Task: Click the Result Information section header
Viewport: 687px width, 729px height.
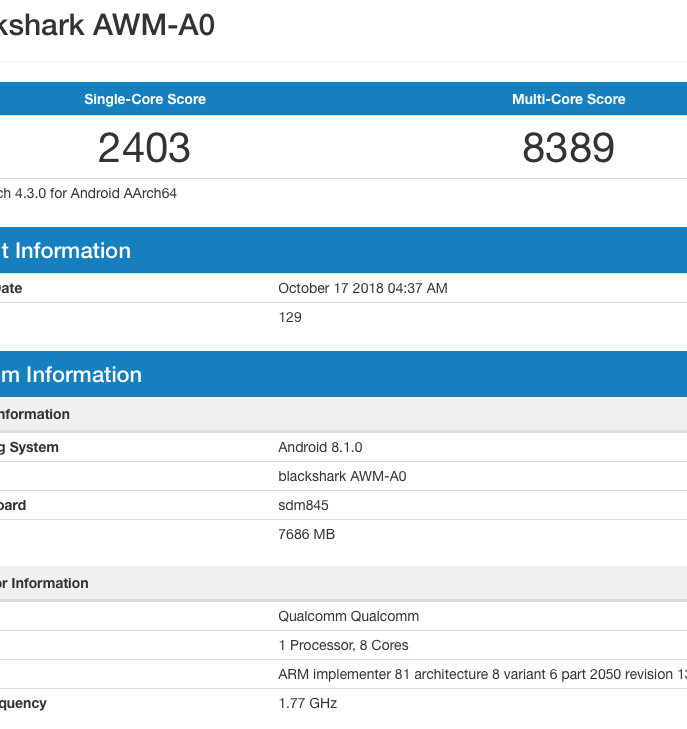Action: 65,250
